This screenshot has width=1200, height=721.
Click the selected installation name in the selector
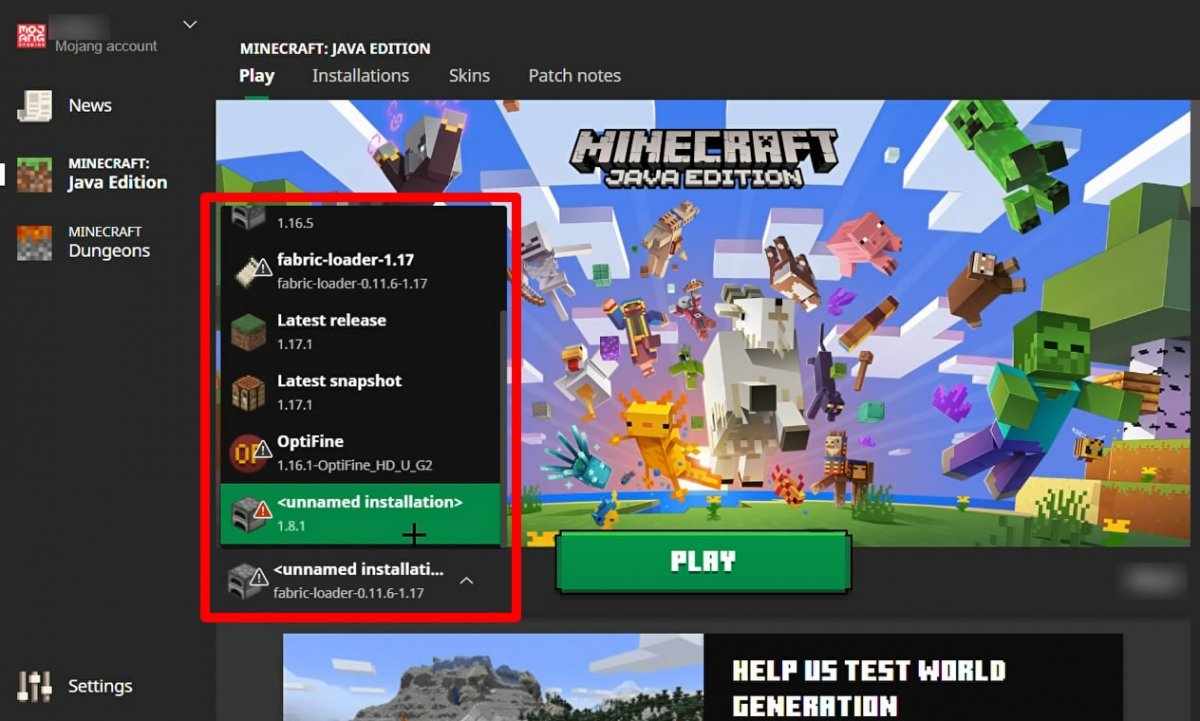tap(358, 569)
